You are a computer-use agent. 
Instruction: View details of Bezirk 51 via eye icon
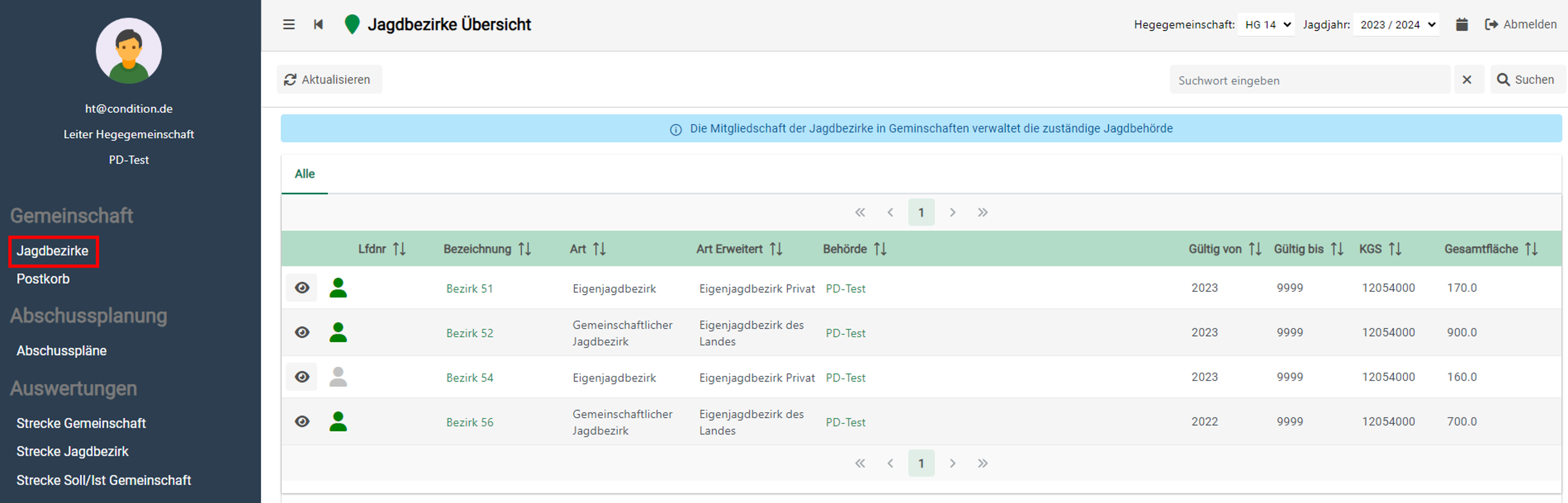click(302, 288)
